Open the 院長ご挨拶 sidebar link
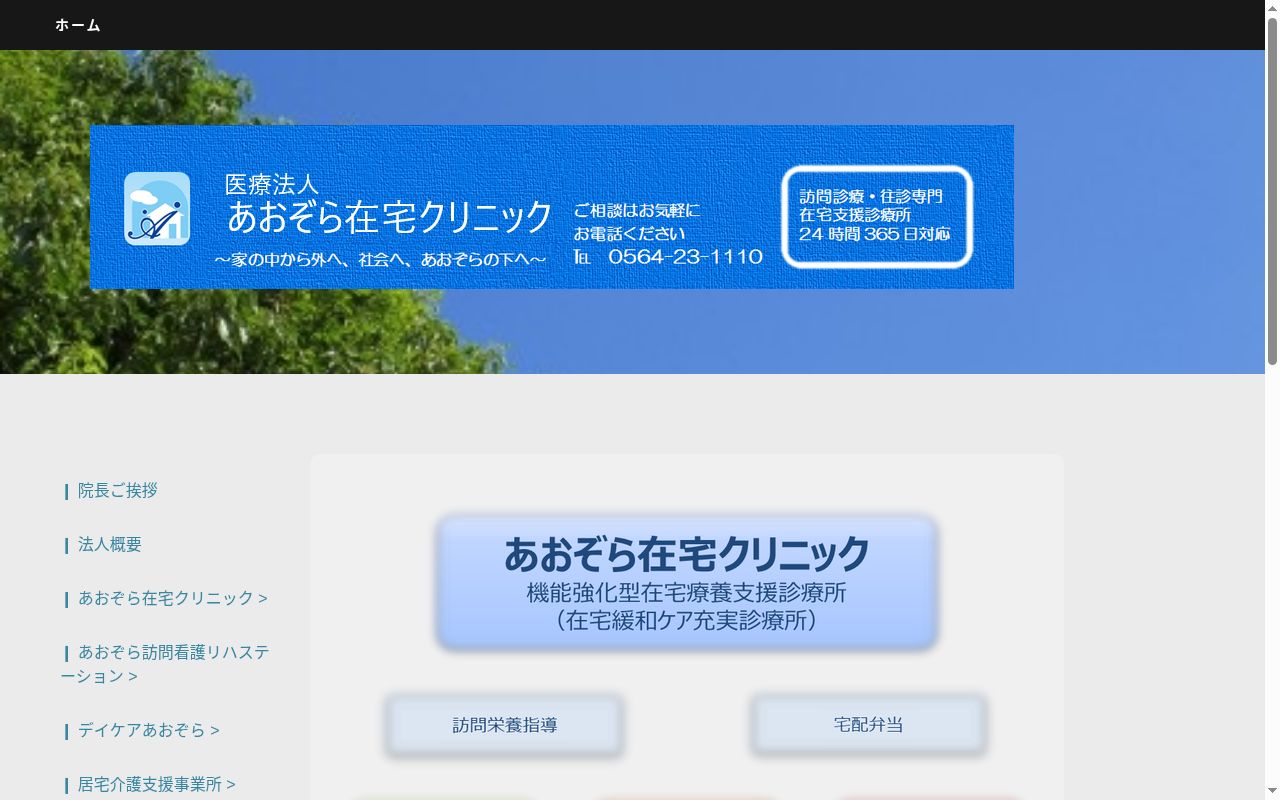This screenshot has width=1280, height=800. (x=118, y=490)
